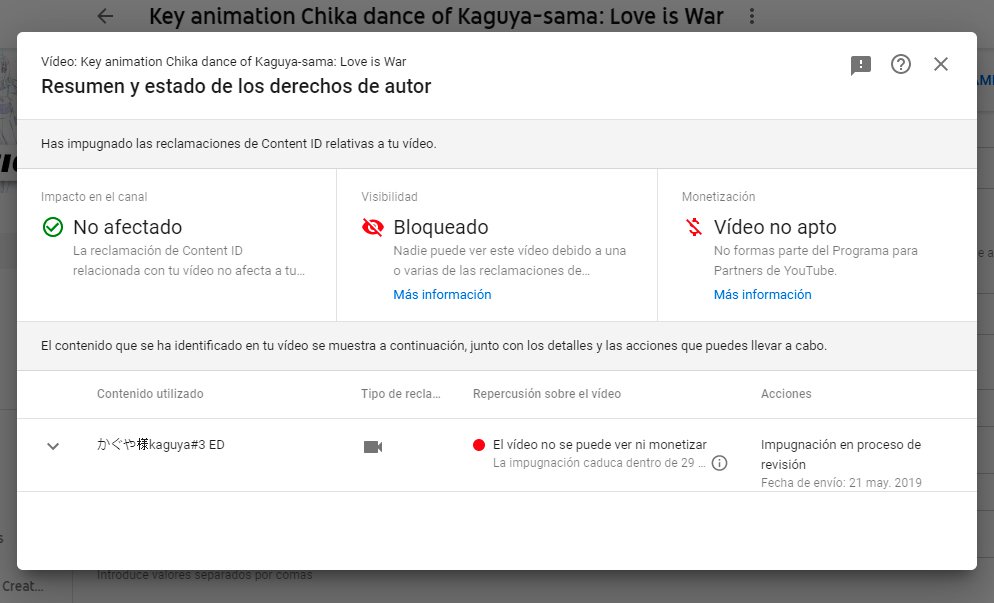Click the info icon next to dispute expiry

719,463
